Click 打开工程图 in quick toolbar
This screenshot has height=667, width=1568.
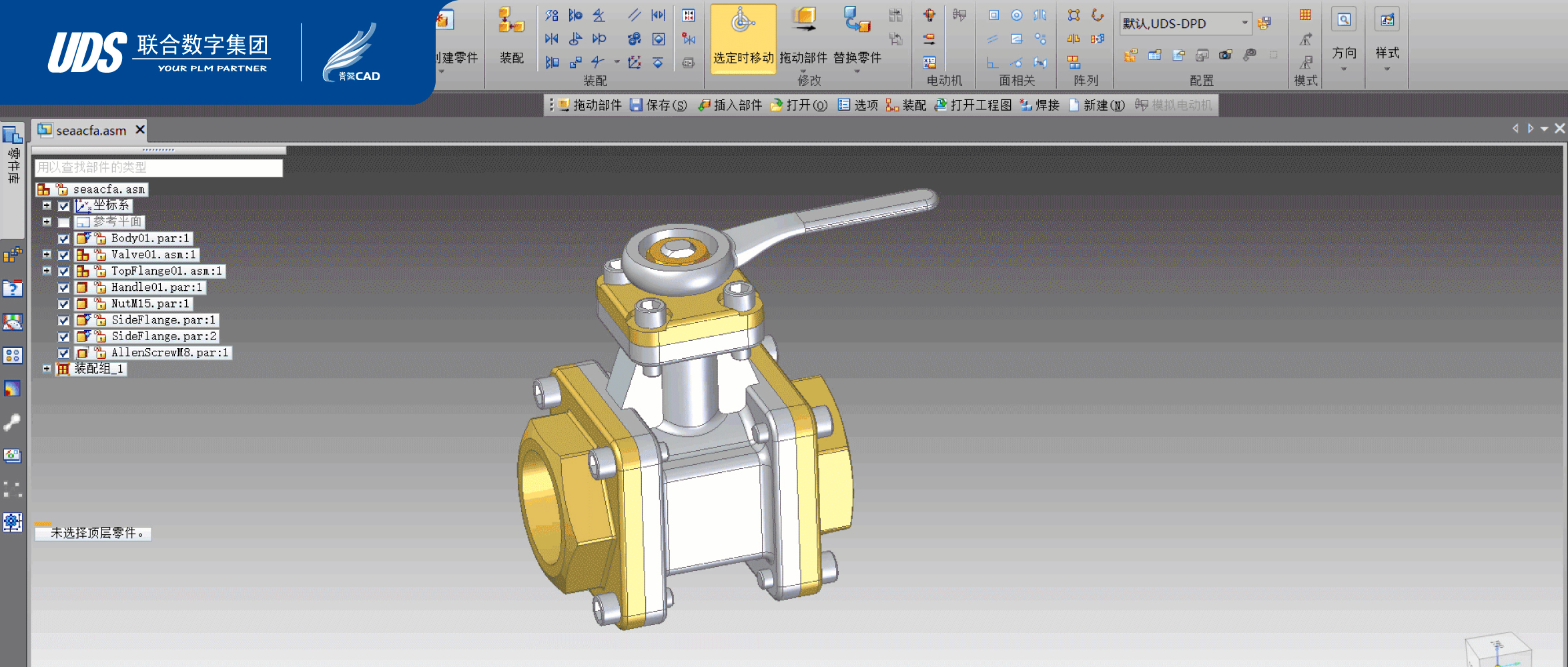point(973,105)
